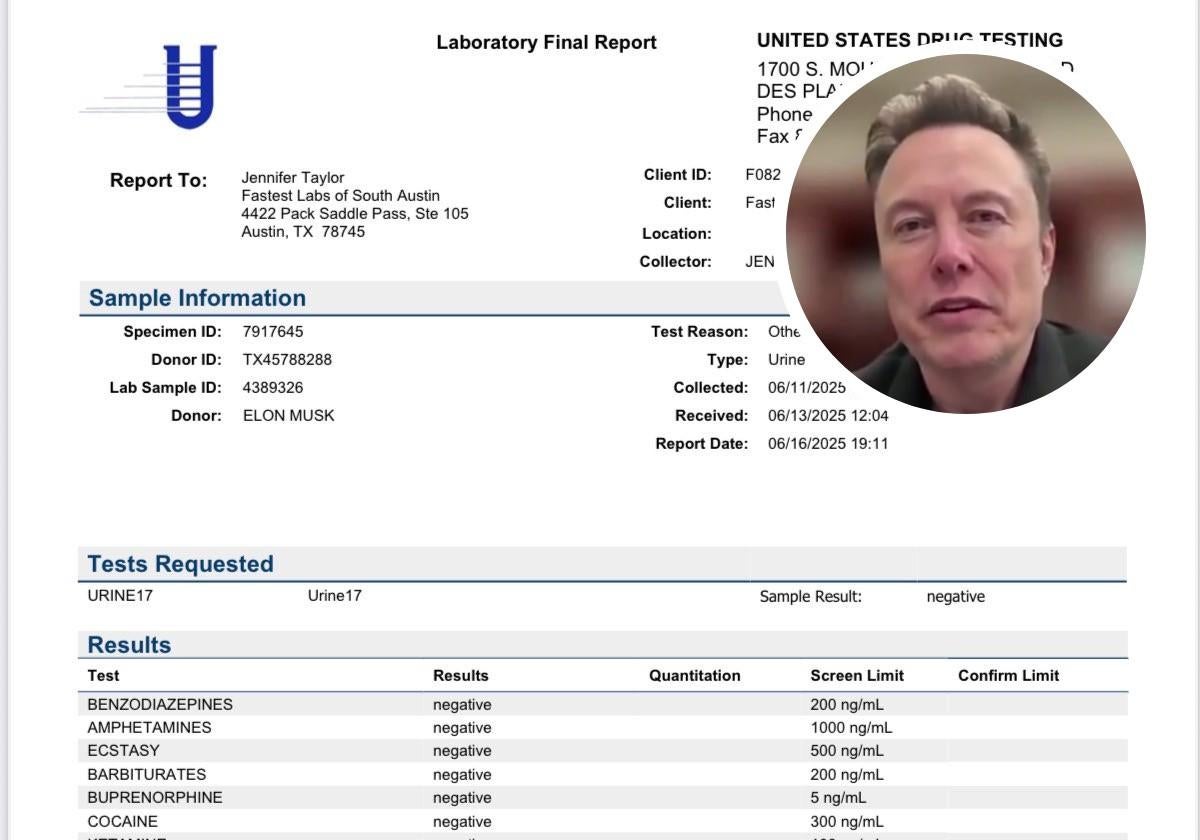This screenshot has width=1200, height=840.
Task: Select the "Confirm Limit" column header
Action: pos(1009,676)
